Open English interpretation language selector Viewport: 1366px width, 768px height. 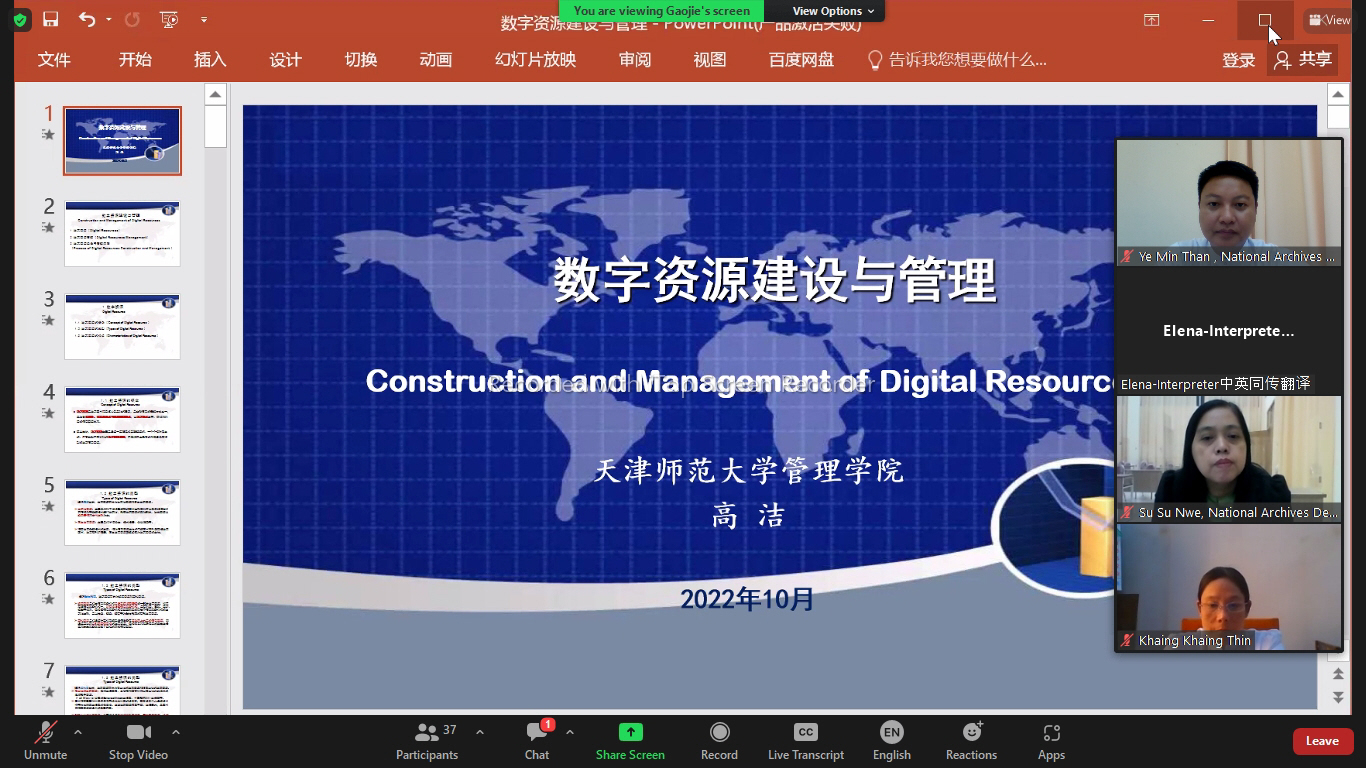[891, 741]
